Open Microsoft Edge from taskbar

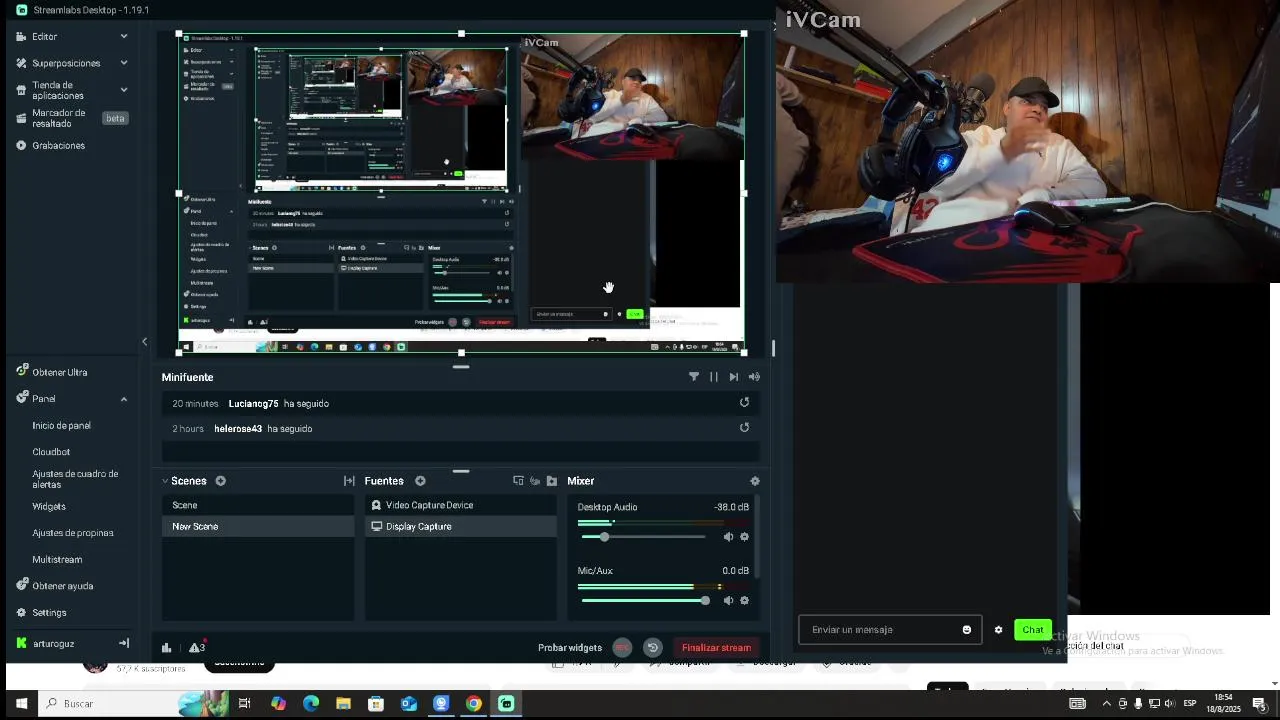click(x=311, y=704)
